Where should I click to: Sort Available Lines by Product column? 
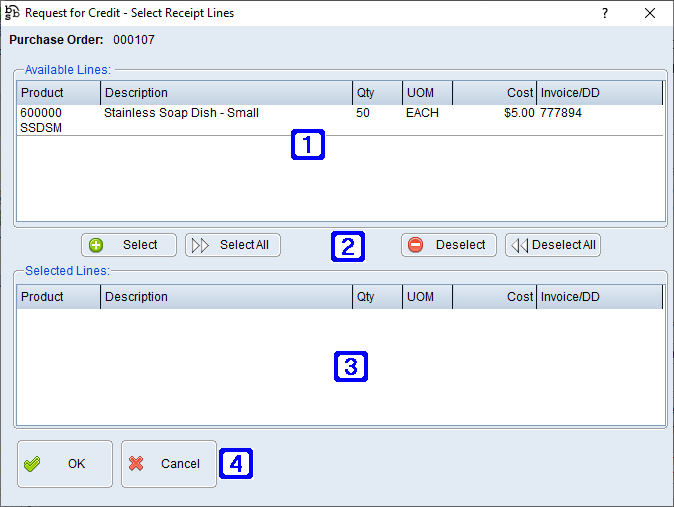(x=58, y=93)
